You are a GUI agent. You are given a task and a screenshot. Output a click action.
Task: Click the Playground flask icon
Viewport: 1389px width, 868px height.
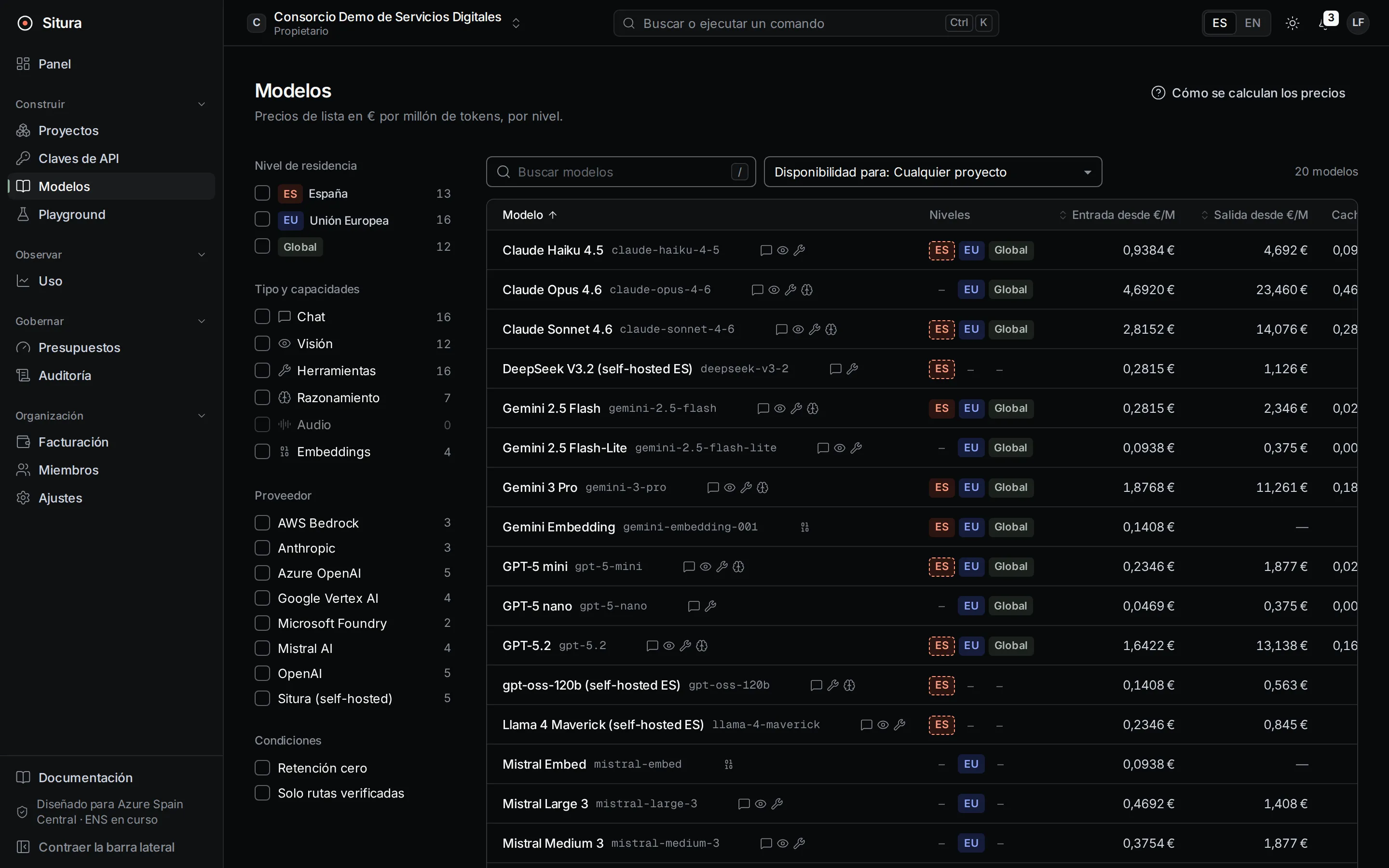pos(23,214)
